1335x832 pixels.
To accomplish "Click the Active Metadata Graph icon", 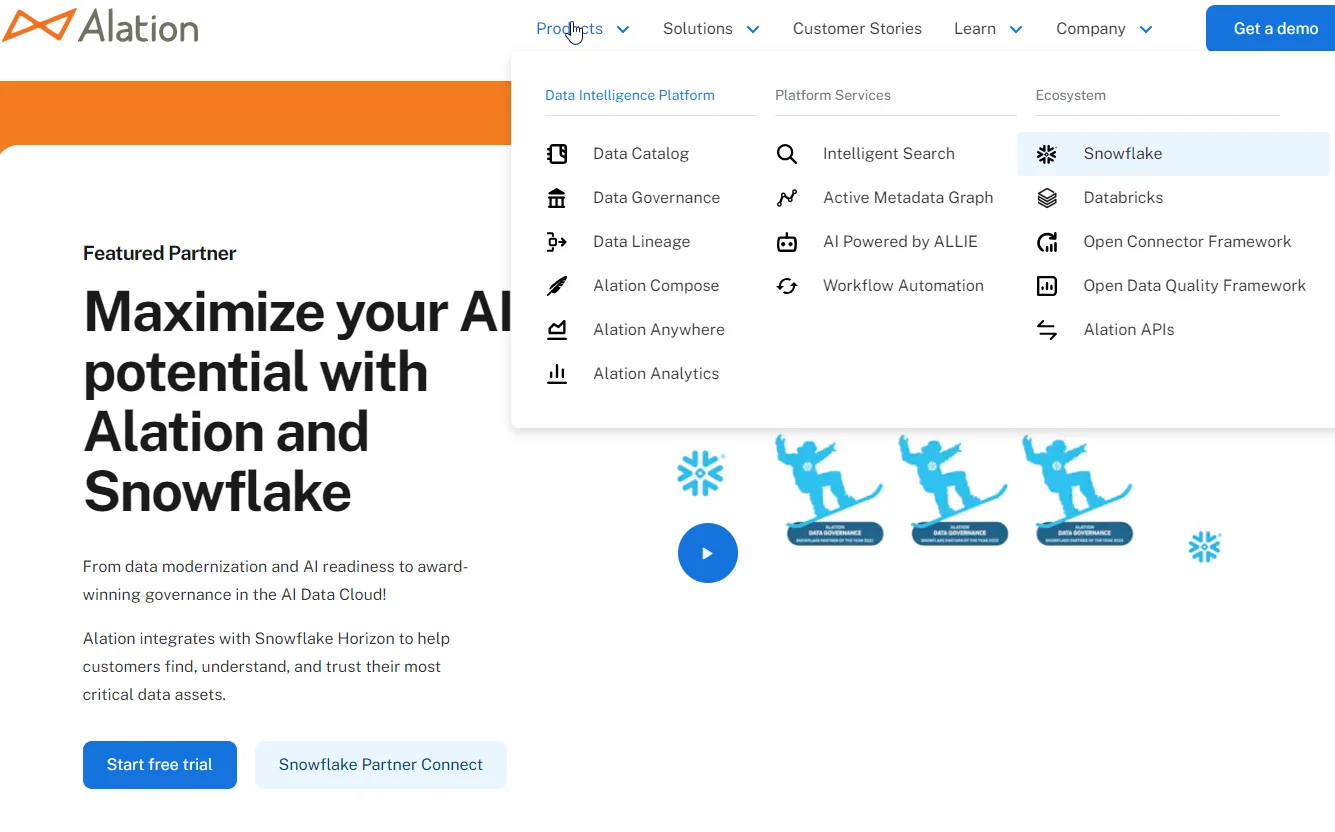I will (787, 198).
